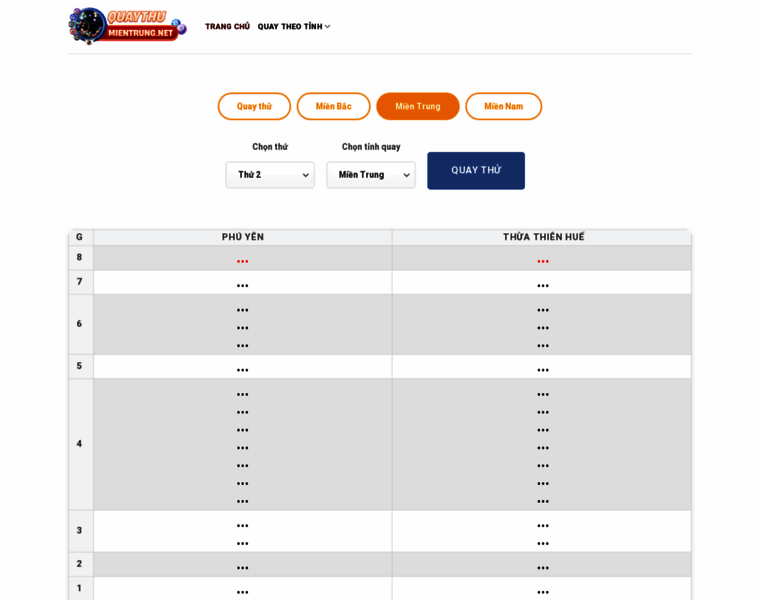
Task: Click Phú Yên red prize 8 result
Action: point(242,261)
